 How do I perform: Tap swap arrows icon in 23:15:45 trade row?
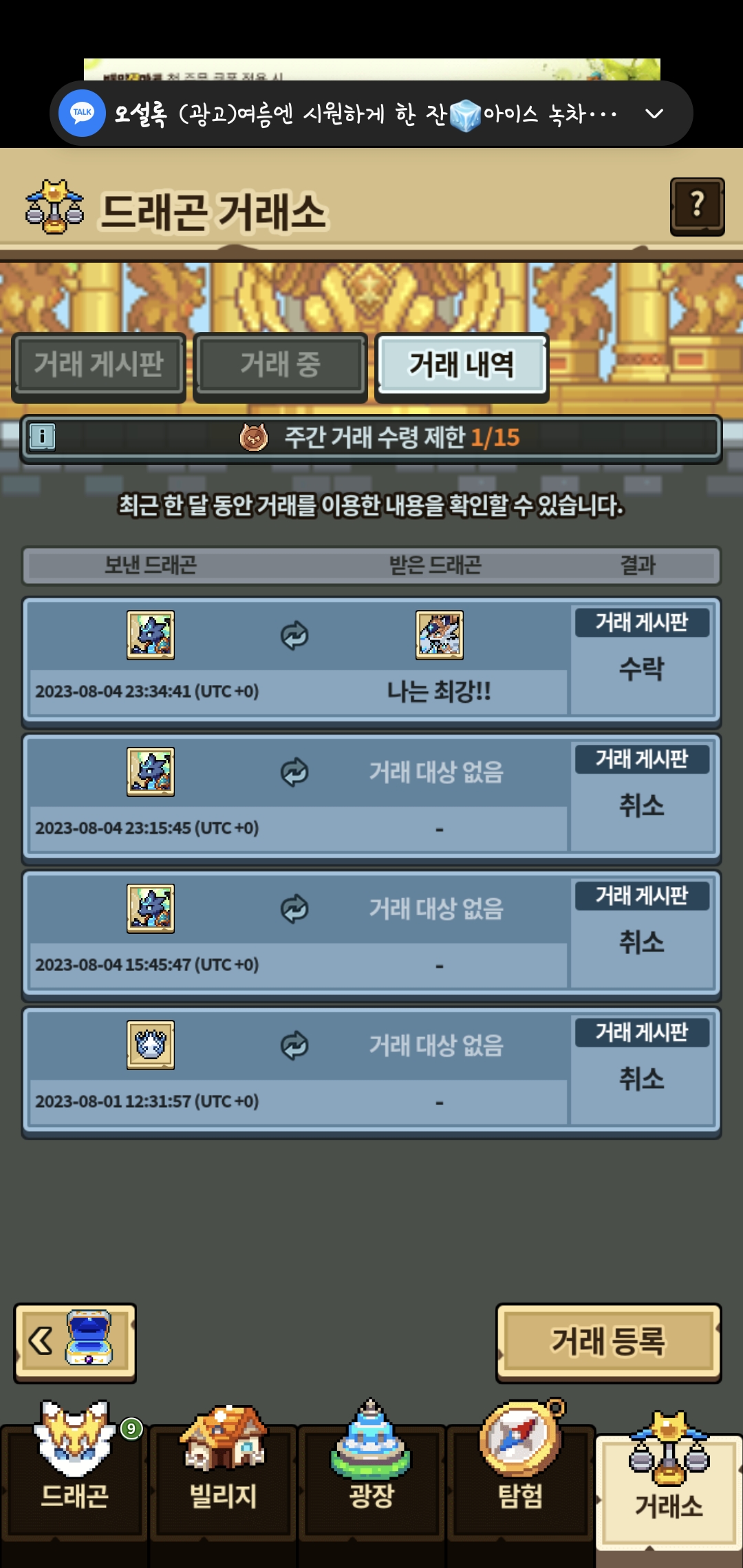pos(294,772)
